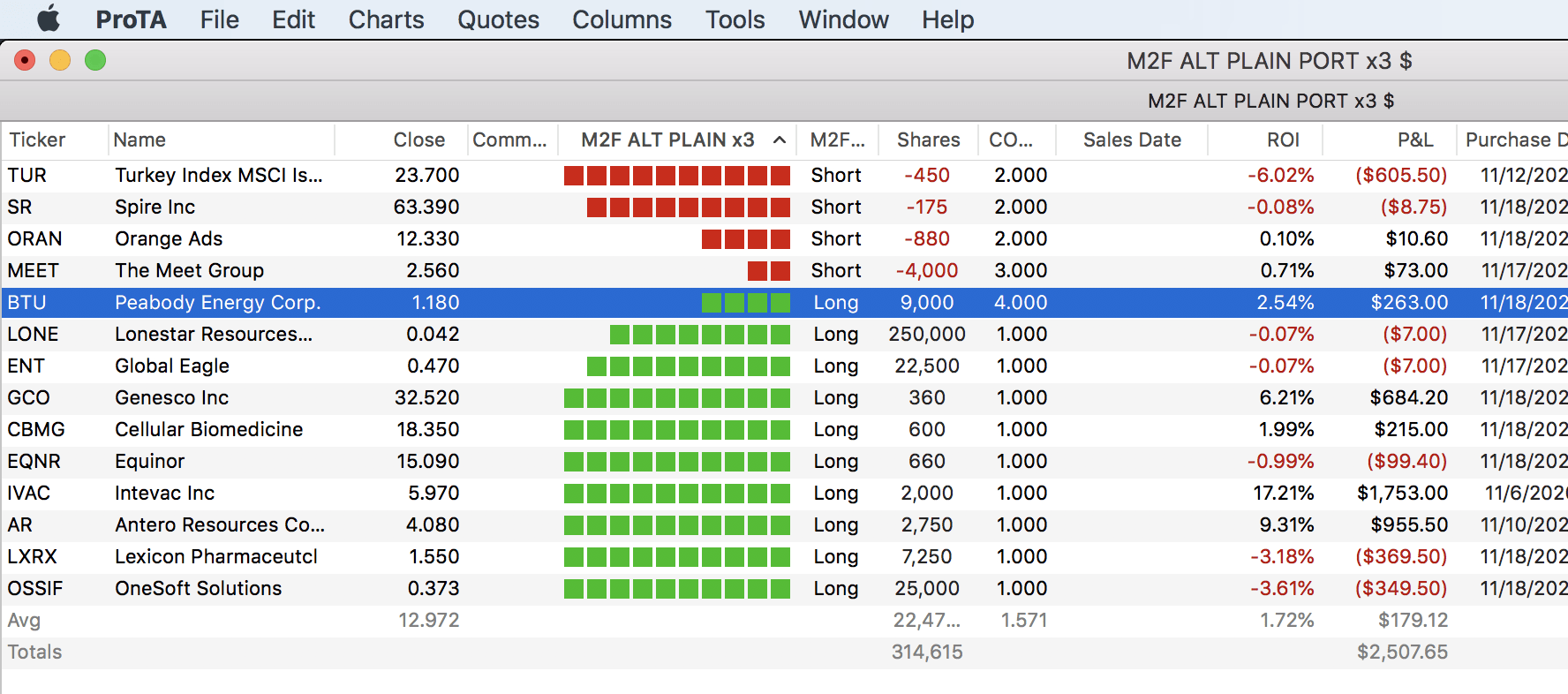
Task: Open the Edit menu
Action: tap(293, 19)
